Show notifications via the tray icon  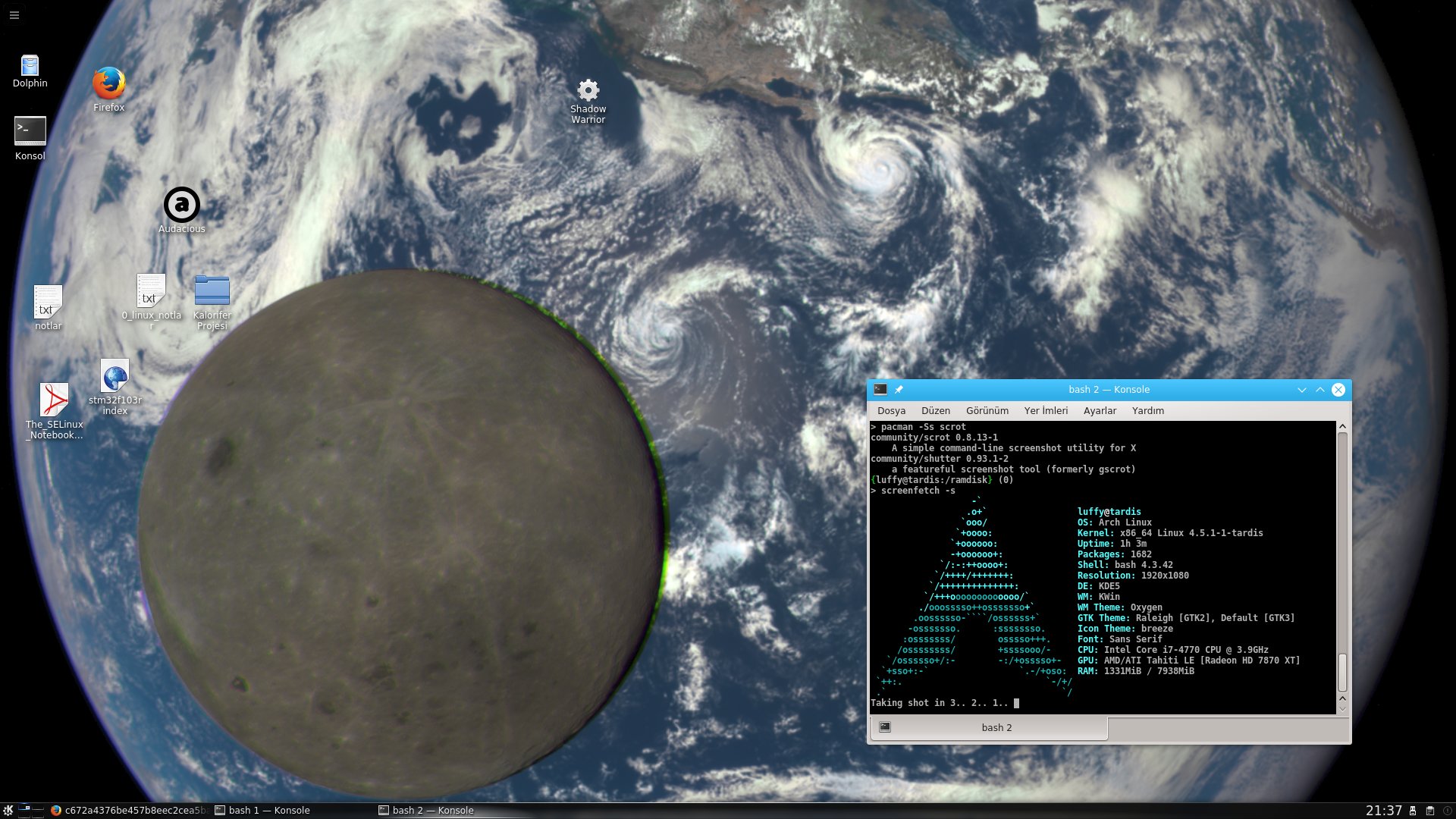click(1447, 811)
